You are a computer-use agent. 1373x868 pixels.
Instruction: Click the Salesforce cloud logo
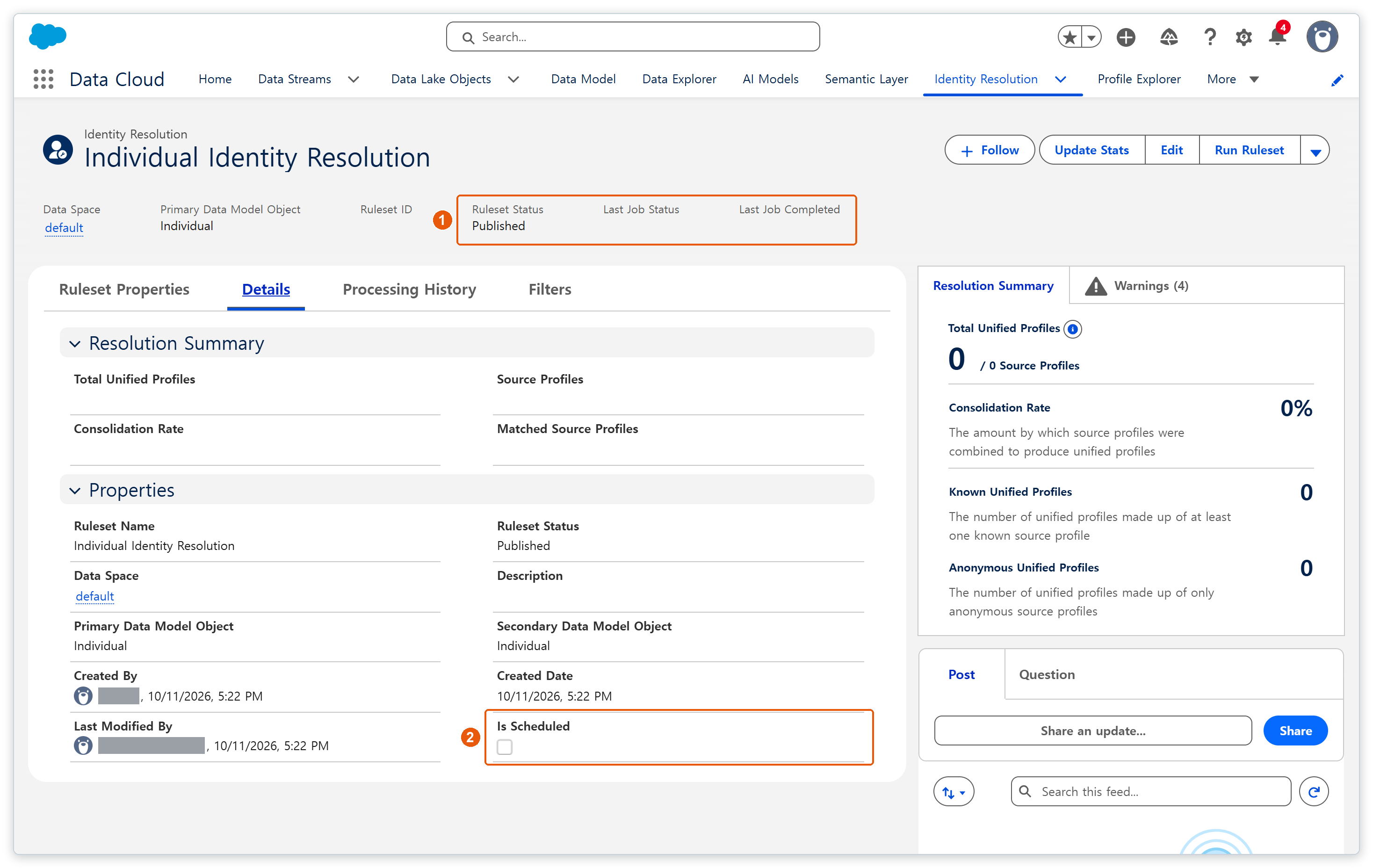pos(47,36)
